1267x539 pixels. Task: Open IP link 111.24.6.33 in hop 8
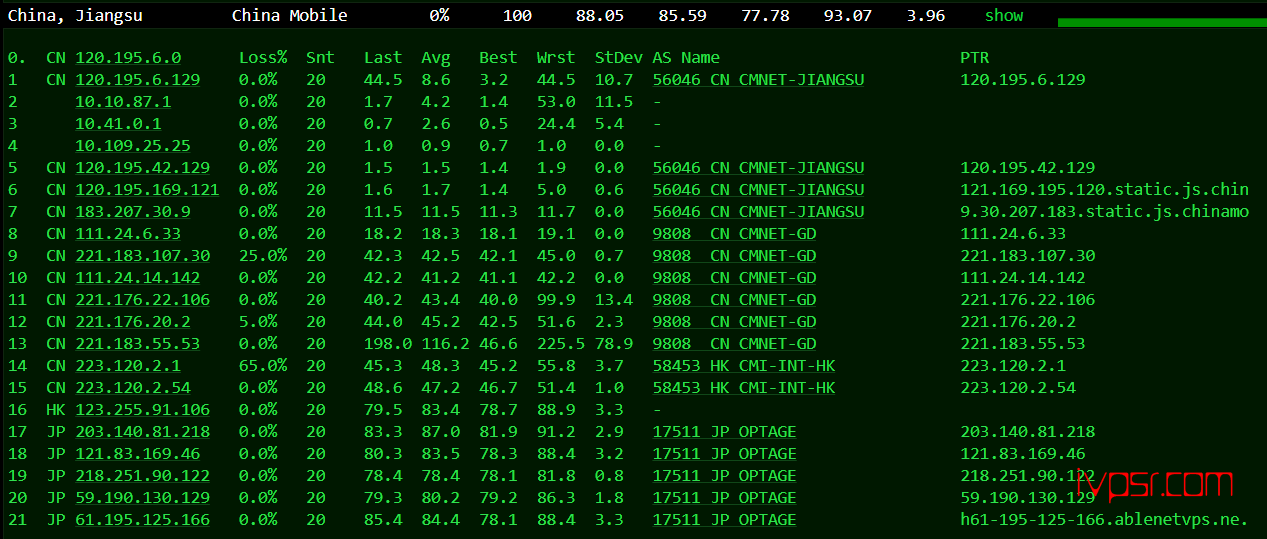point(128,234)
